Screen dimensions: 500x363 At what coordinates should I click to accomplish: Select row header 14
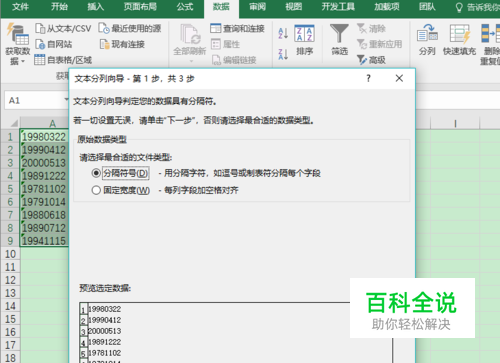click(x=10, y=306)
